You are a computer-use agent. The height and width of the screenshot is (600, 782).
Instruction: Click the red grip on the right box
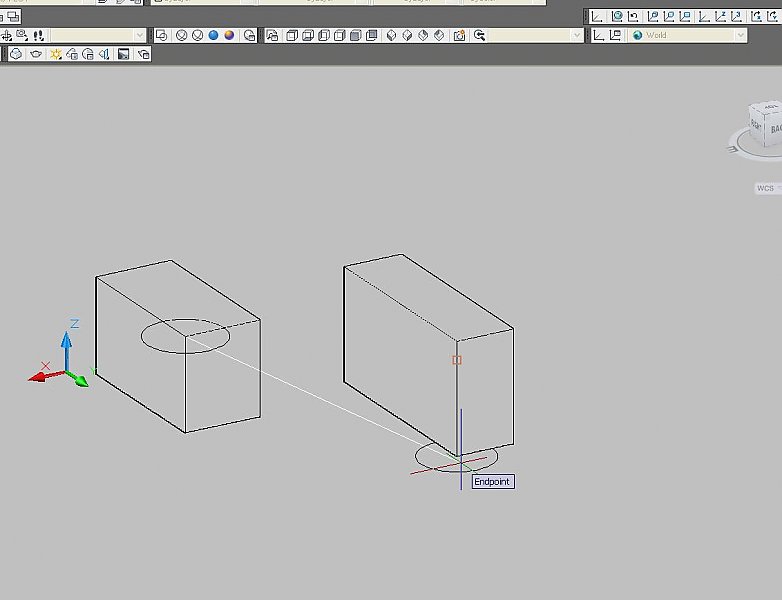tap(457, 360)
